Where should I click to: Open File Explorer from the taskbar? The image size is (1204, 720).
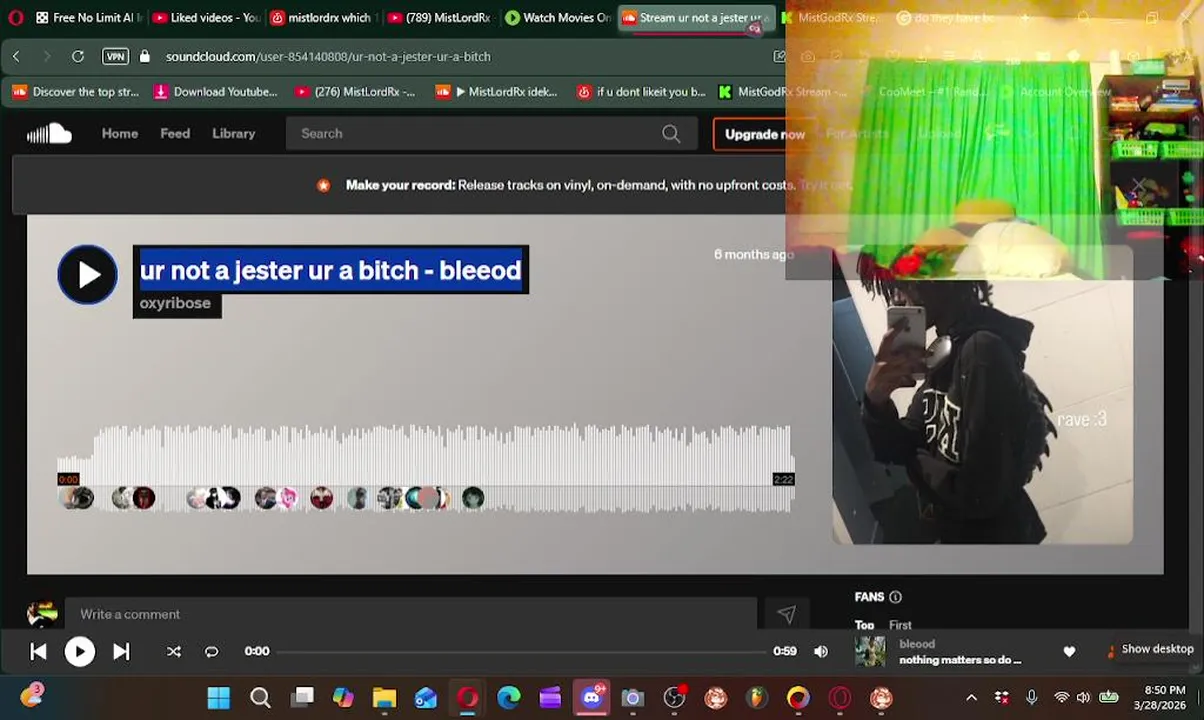pos(385,698)
